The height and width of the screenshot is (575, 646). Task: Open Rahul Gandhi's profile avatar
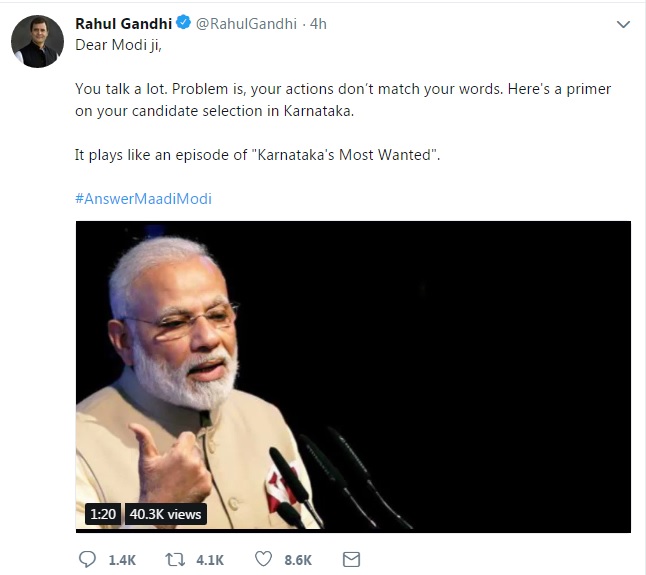(37, 42)
